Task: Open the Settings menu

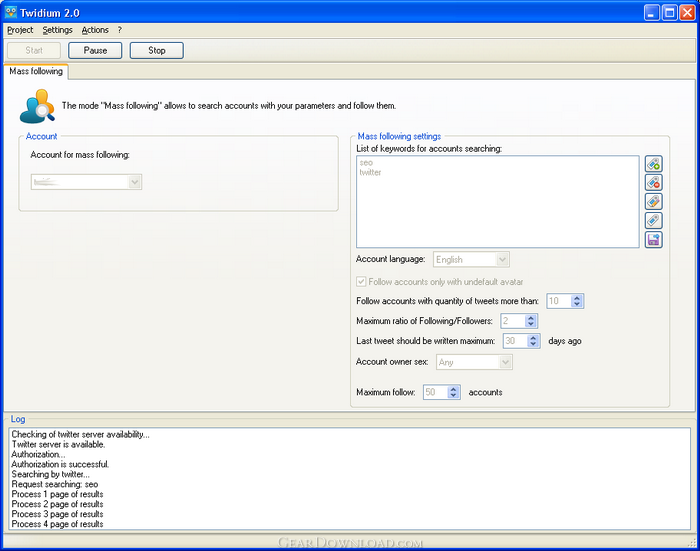Action: (57, 30)
